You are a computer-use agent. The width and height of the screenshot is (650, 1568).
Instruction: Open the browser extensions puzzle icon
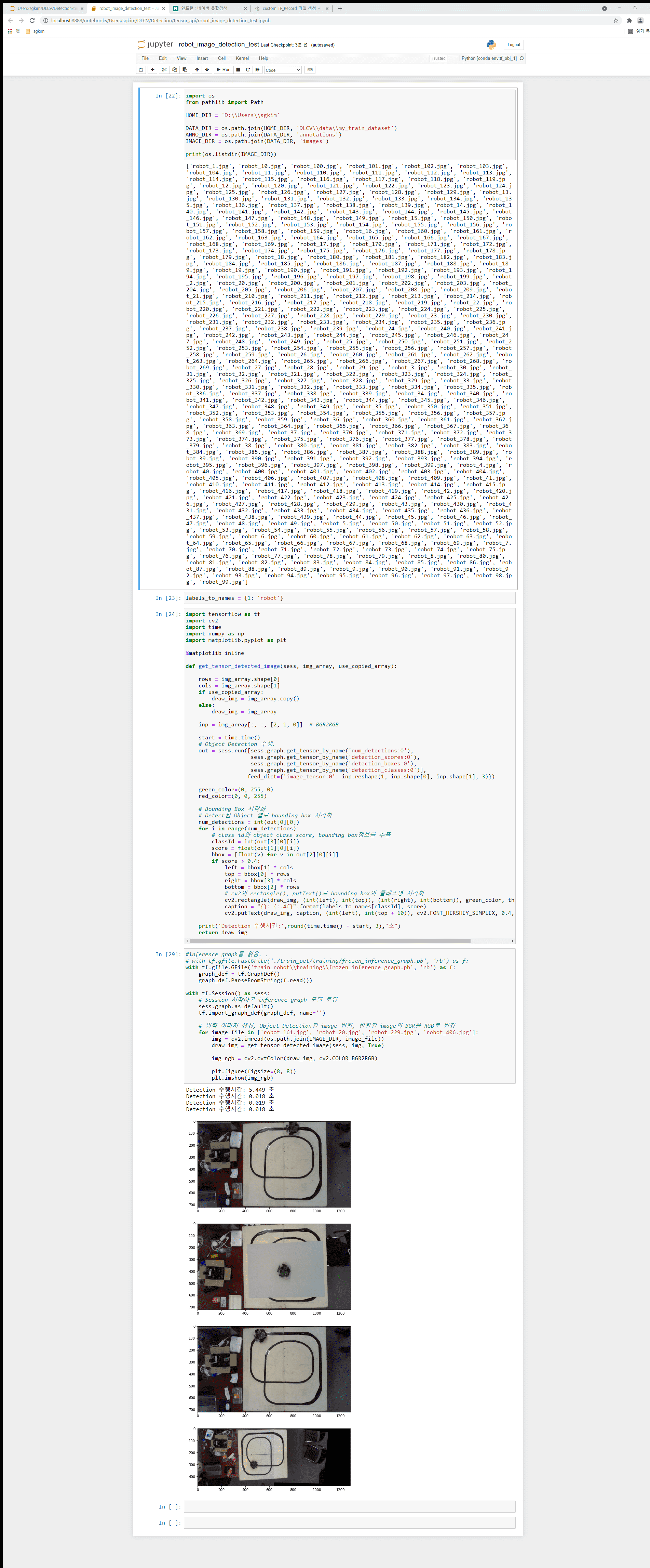629,21
